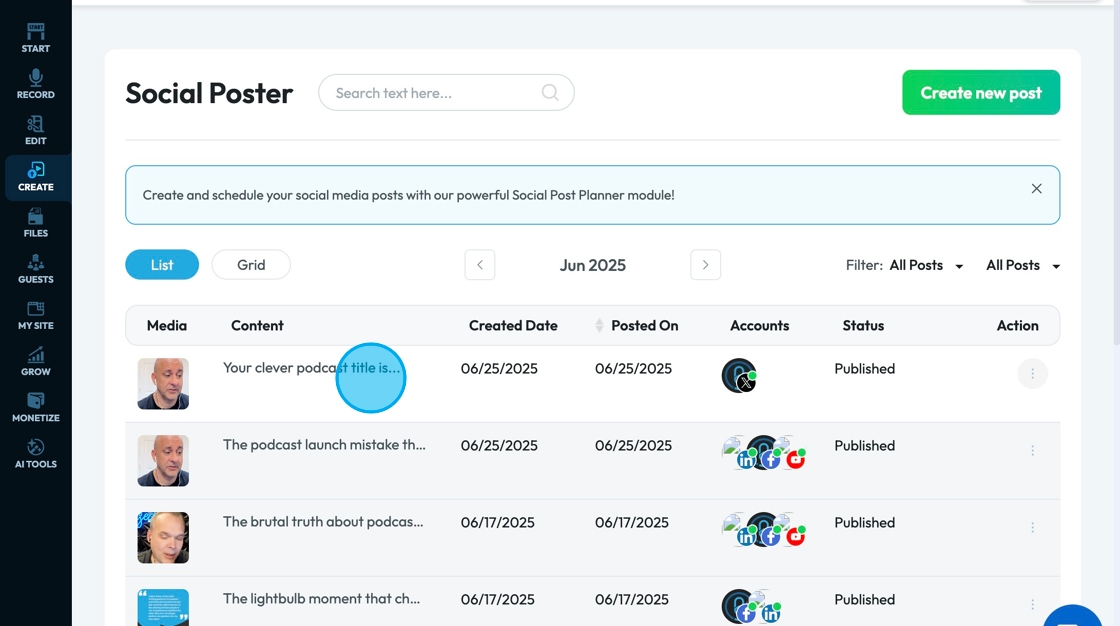The height and width of the screenshot is (626, 1120).
Task: Open 'The podcast launch mistake th...' post
Action: coord(324,444)
